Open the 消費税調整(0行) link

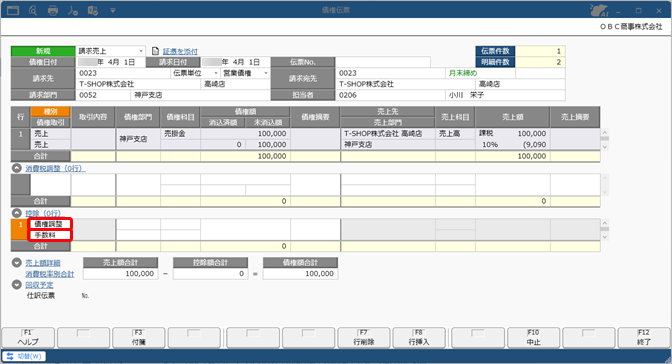[x=55, y=168]
